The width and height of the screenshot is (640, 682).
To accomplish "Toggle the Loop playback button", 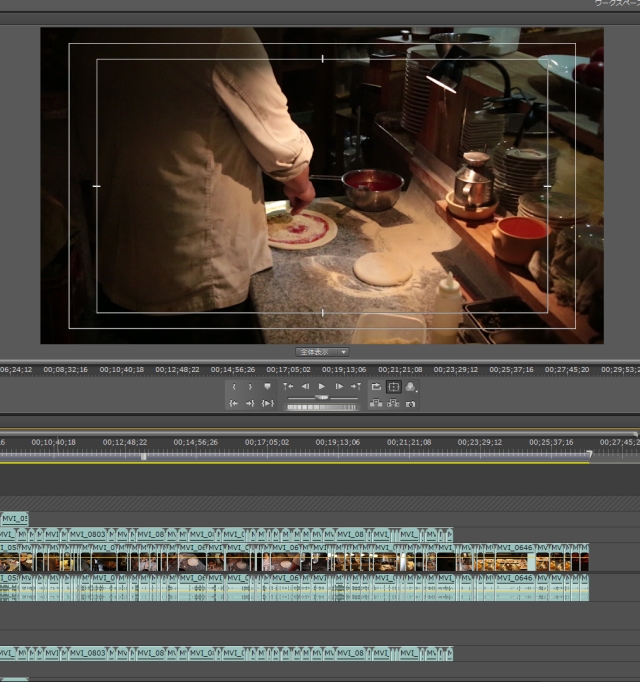I will (x=376, y=387).
